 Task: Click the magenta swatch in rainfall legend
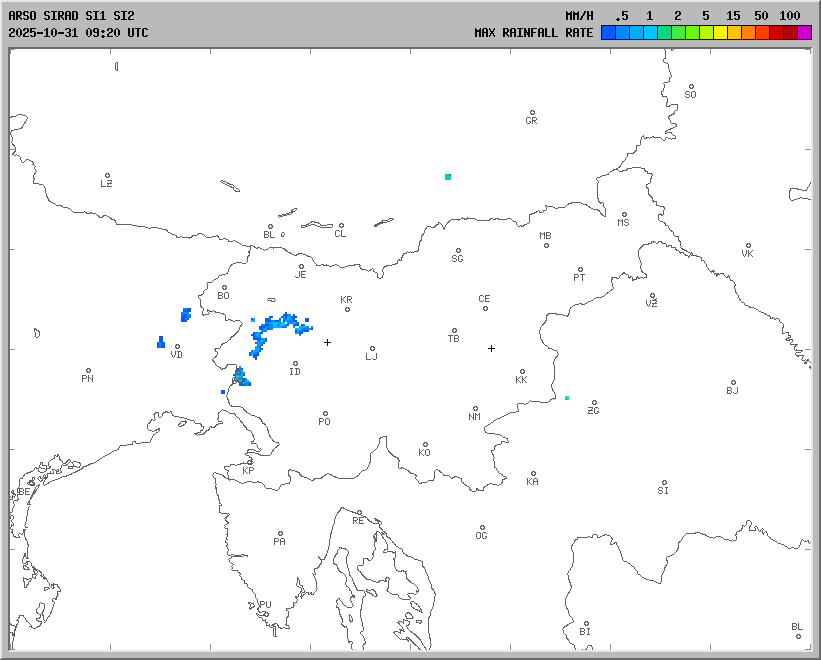tap(805, 33)
